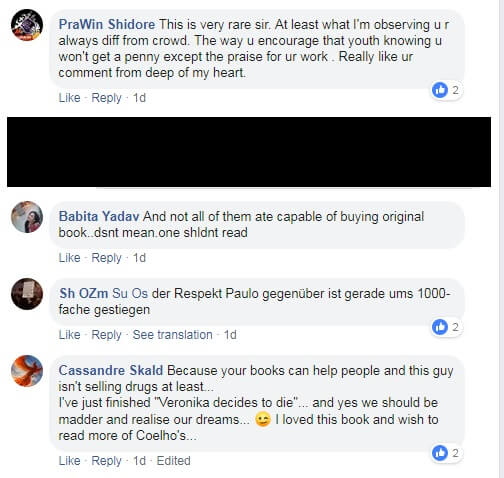Open Cassandre Skald's profile avatar

click(x=27, y=371)
